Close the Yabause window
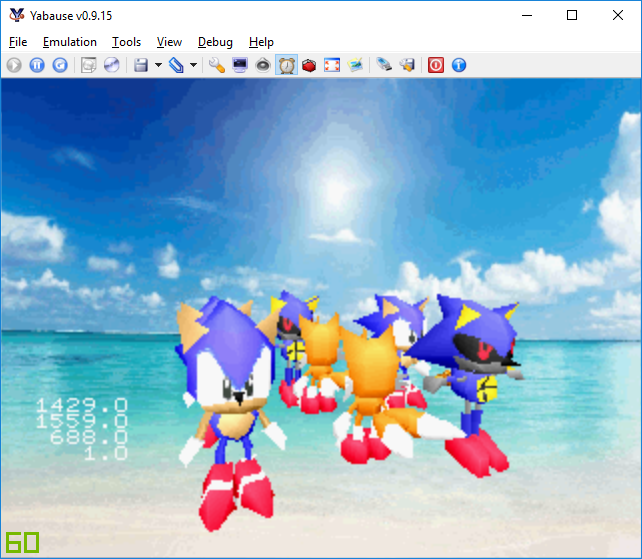This screenshot has height=559, width=642. [618, 16]
